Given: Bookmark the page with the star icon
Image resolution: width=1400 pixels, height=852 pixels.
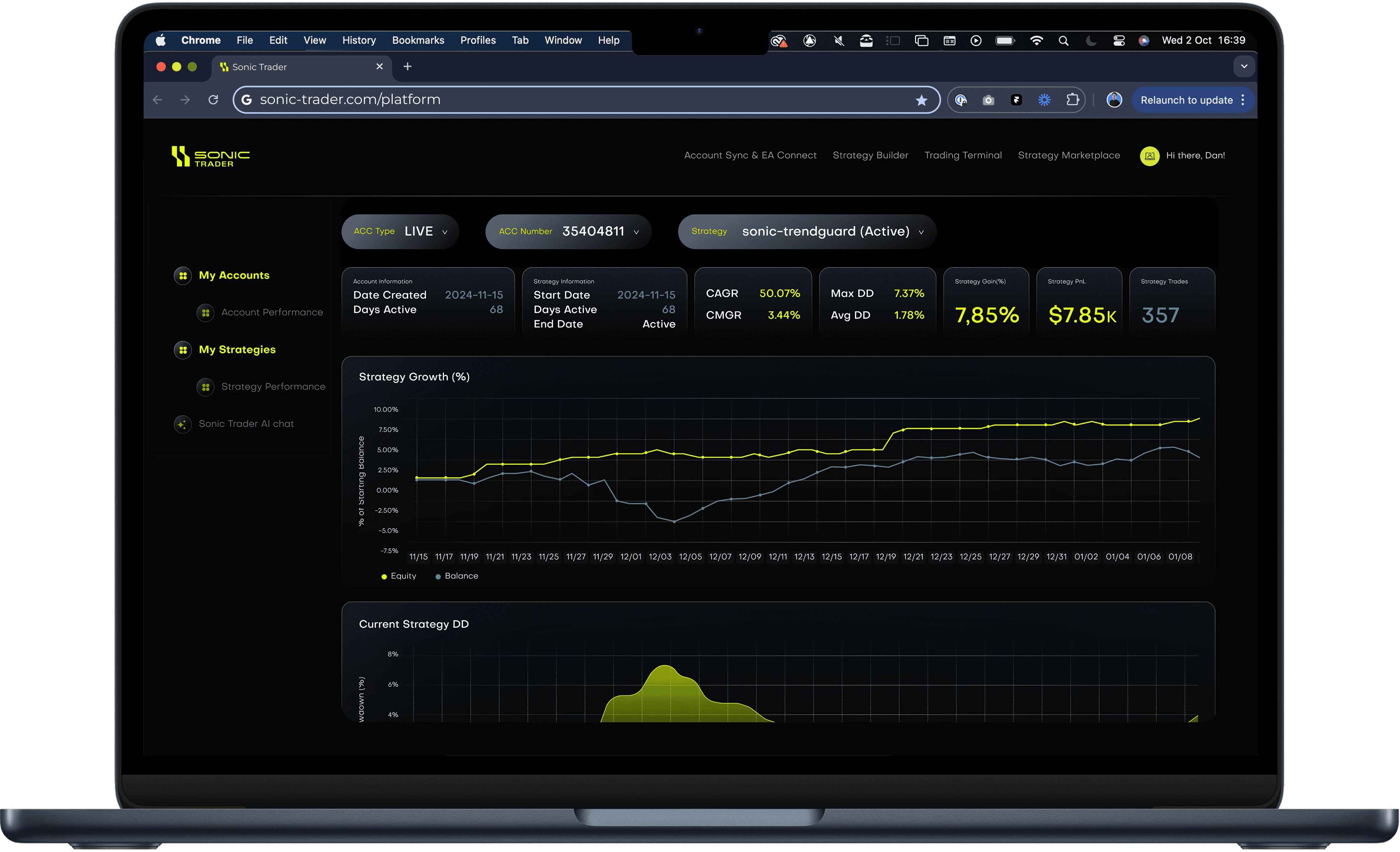Looking at the screenshot, I should pos(921,101).
